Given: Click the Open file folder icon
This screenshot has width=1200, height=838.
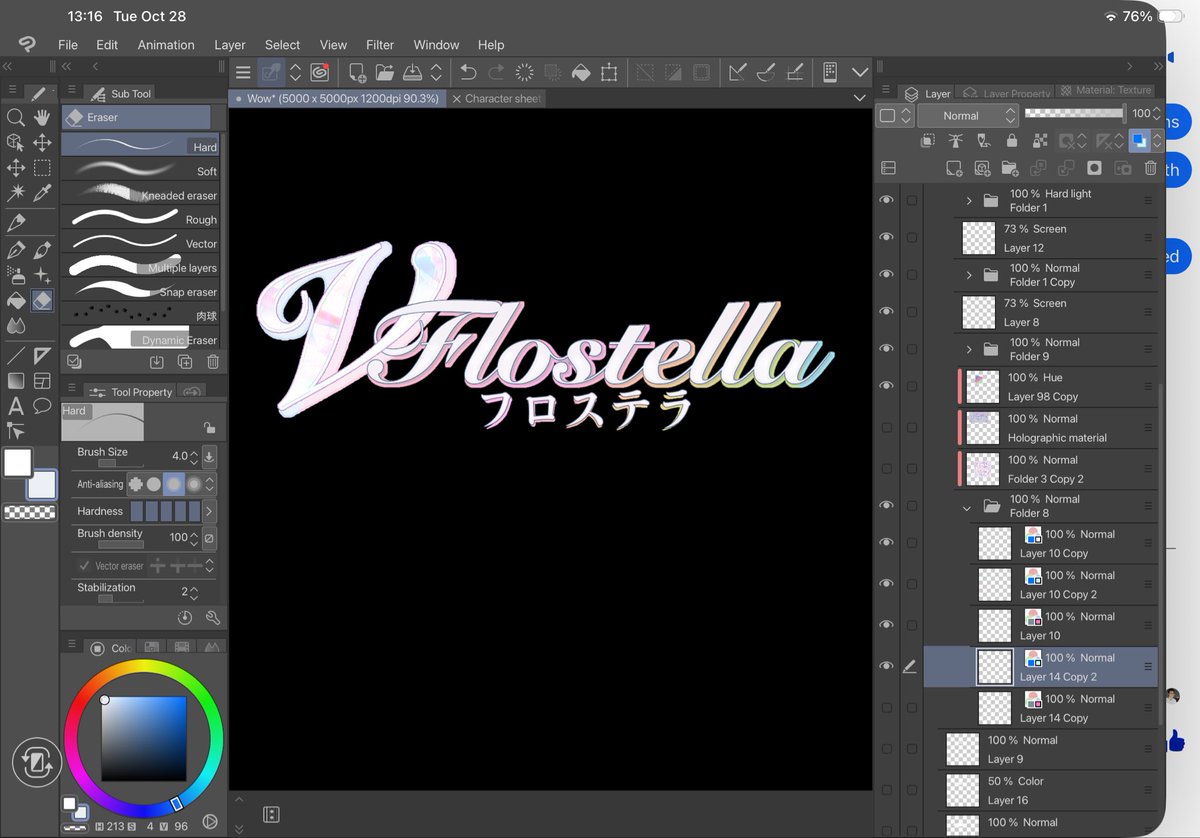Looking at the screenshot, I should (384, 72).
